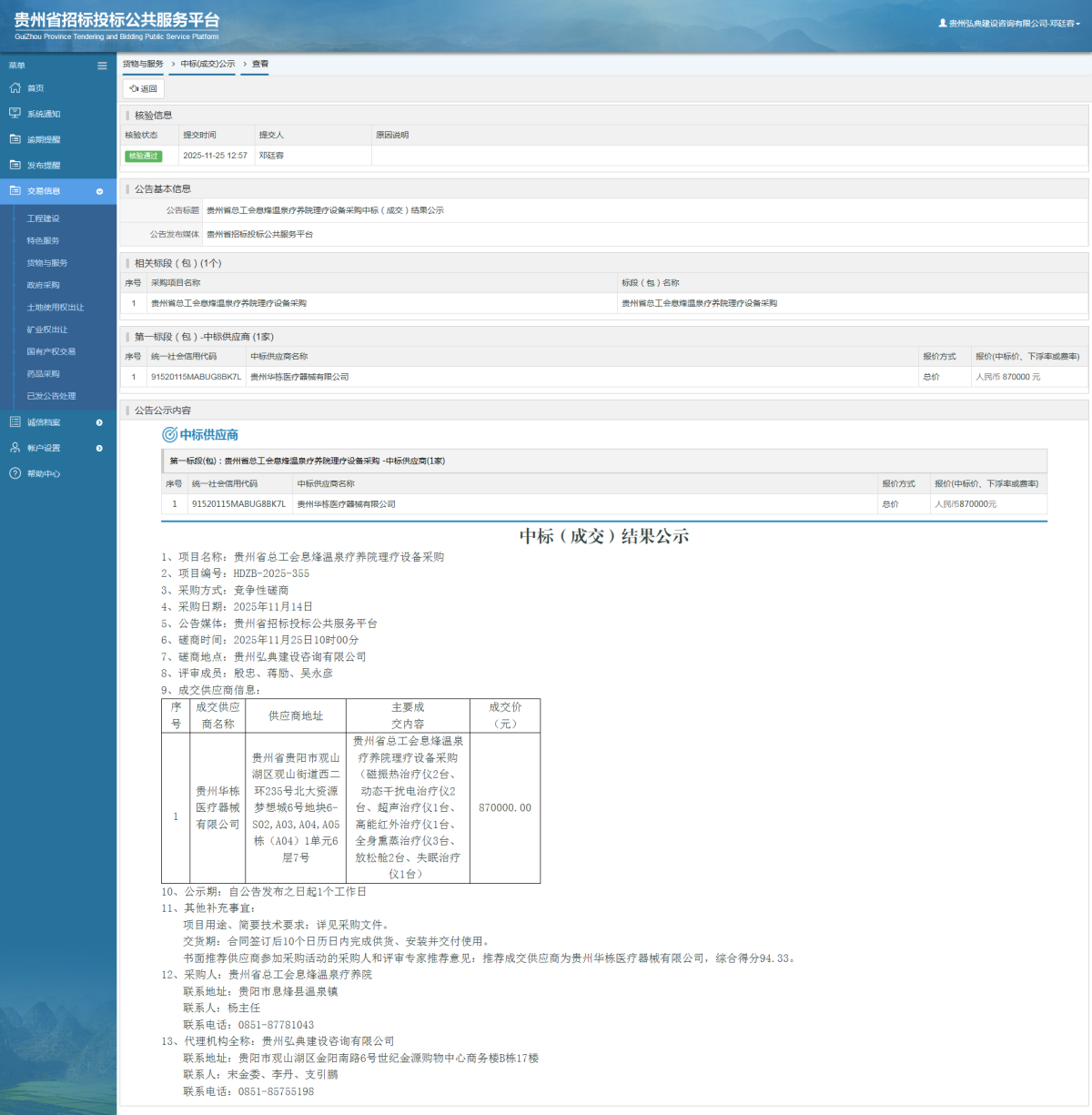Select 工程建设 in the sidebar submenu
The width and height of the screenshot is (1092, 1115).
(x=43, y=218)
